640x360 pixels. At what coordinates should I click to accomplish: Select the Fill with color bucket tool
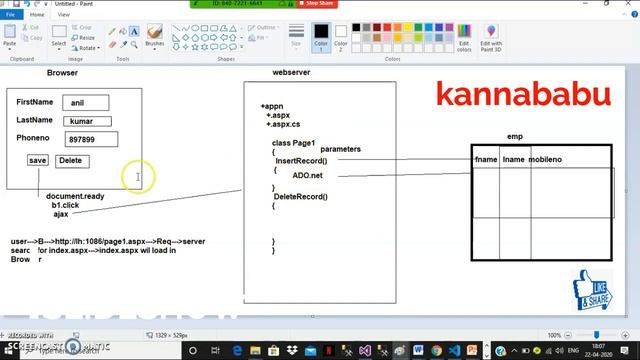click(123, 32)
